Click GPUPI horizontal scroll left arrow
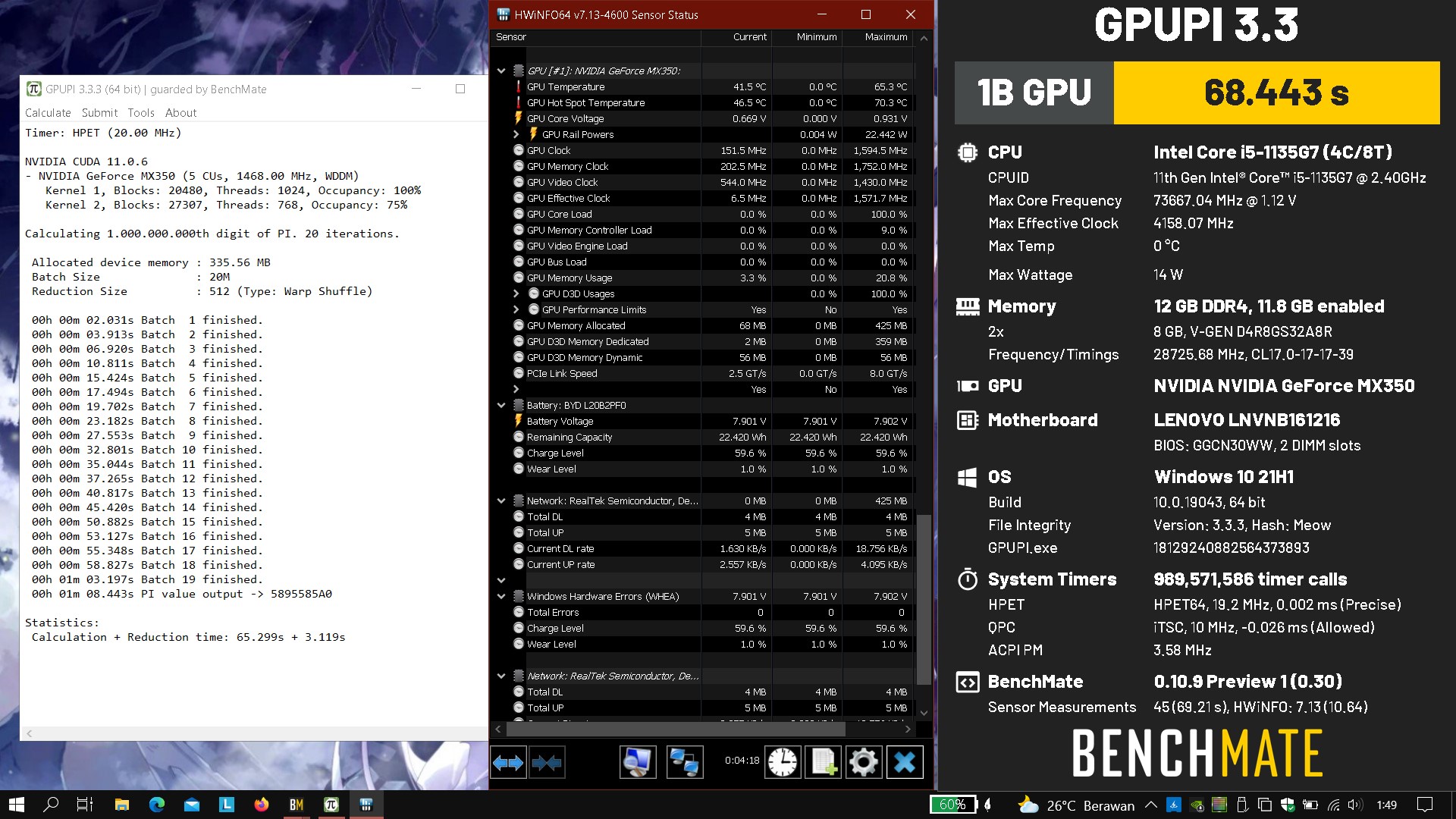1456x819 pixels. 30,733
